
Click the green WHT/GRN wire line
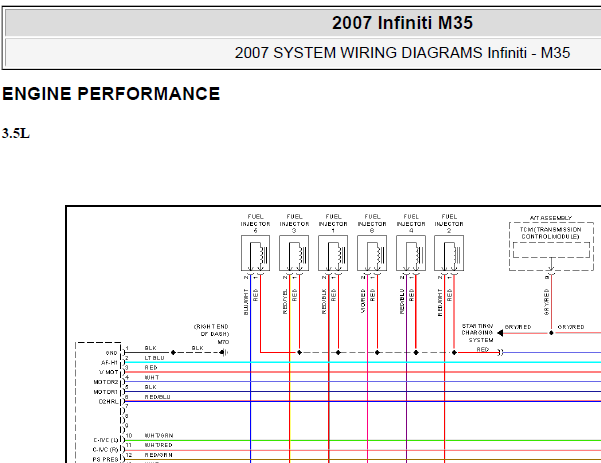363,440
